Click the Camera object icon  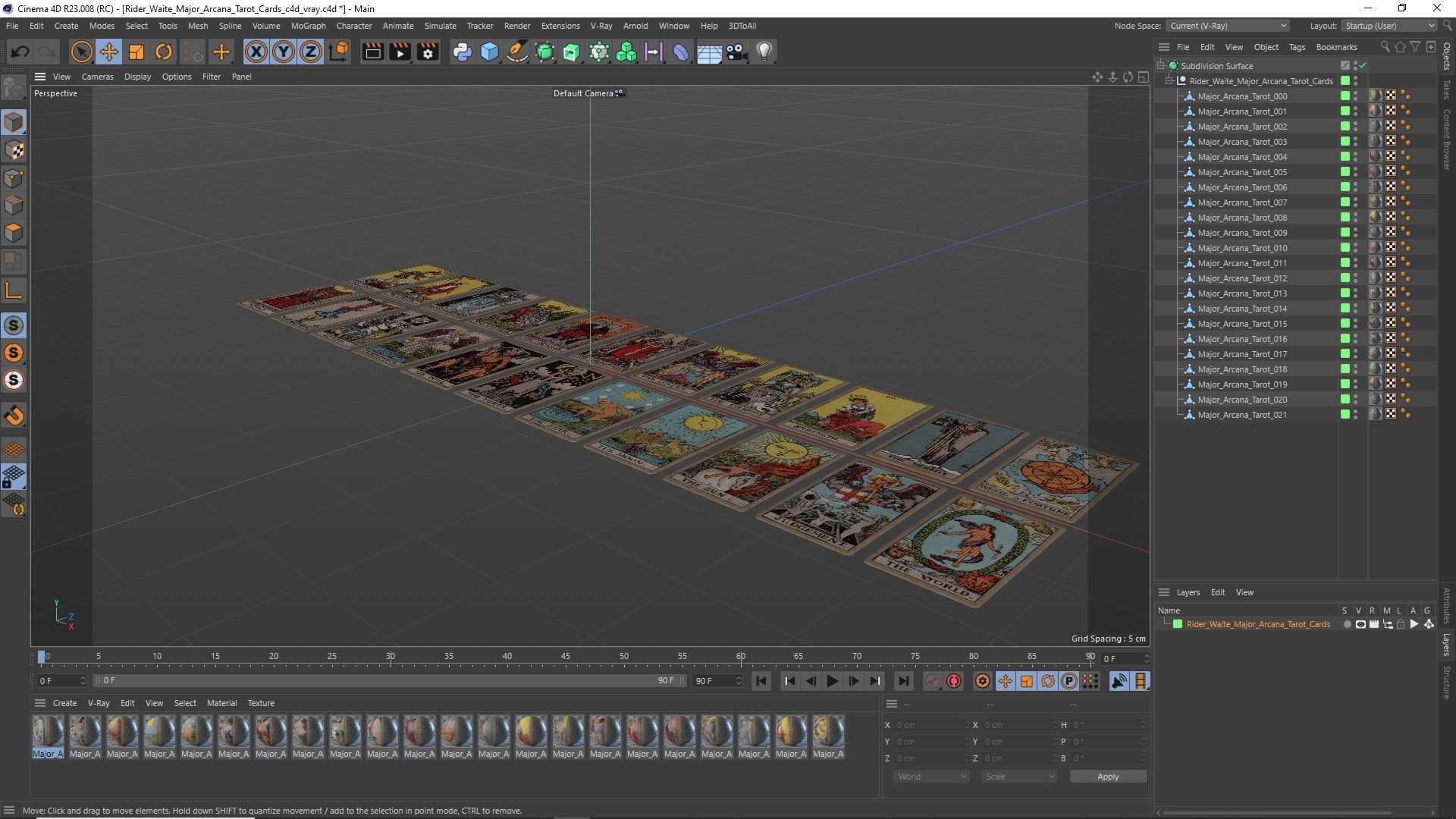[x=736, y=52]
